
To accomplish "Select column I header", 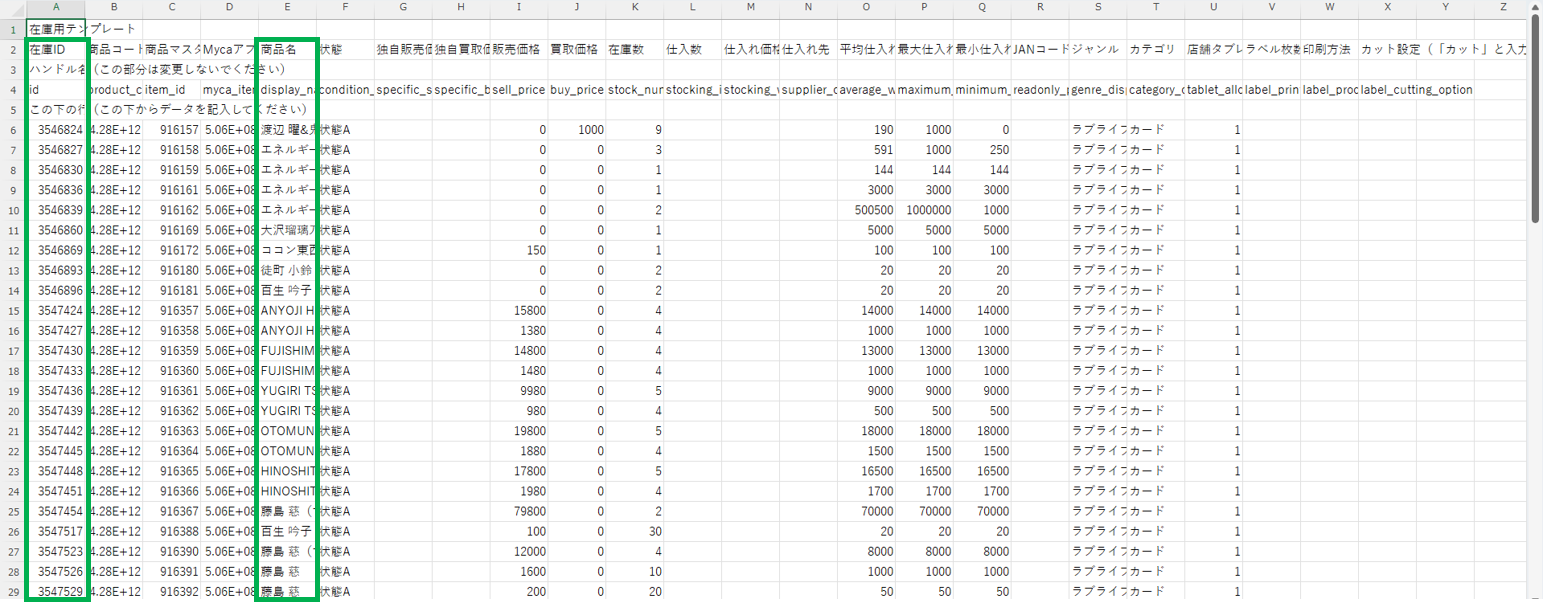I will [x=519, y=8].
